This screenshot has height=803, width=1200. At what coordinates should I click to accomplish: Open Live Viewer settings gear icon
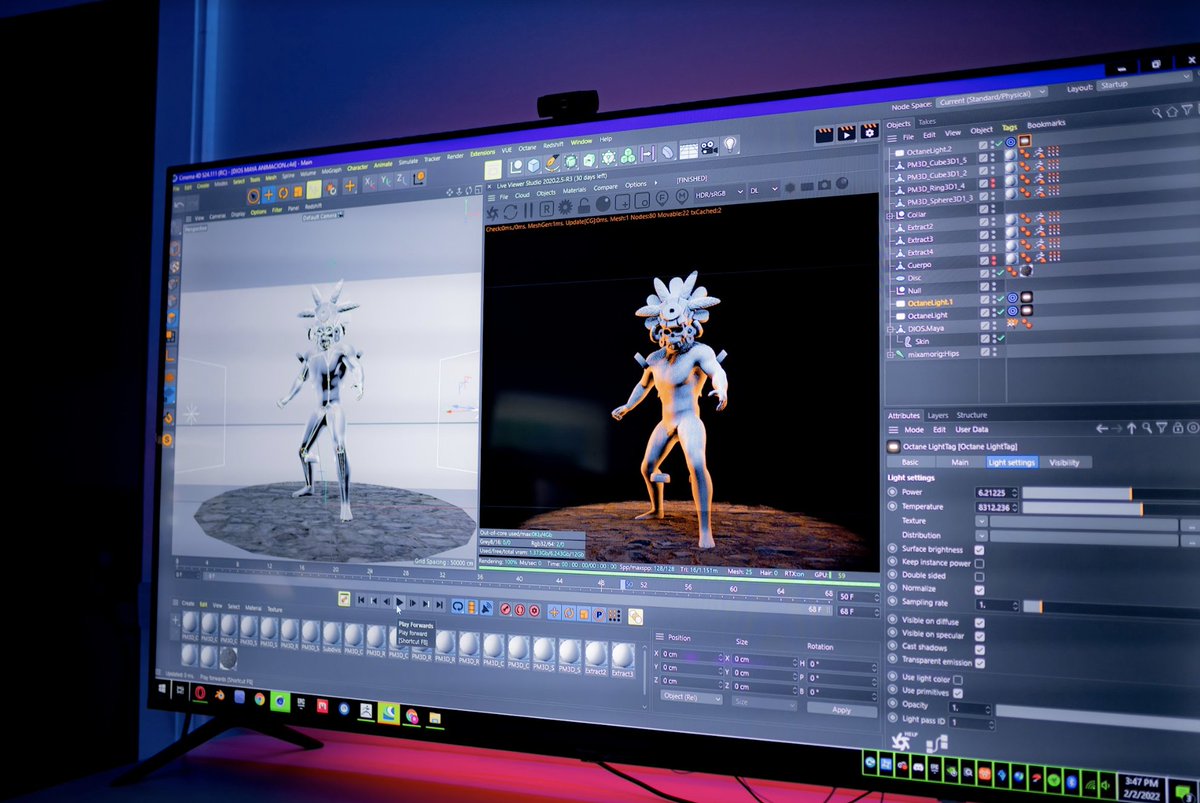tap(564, 207)
